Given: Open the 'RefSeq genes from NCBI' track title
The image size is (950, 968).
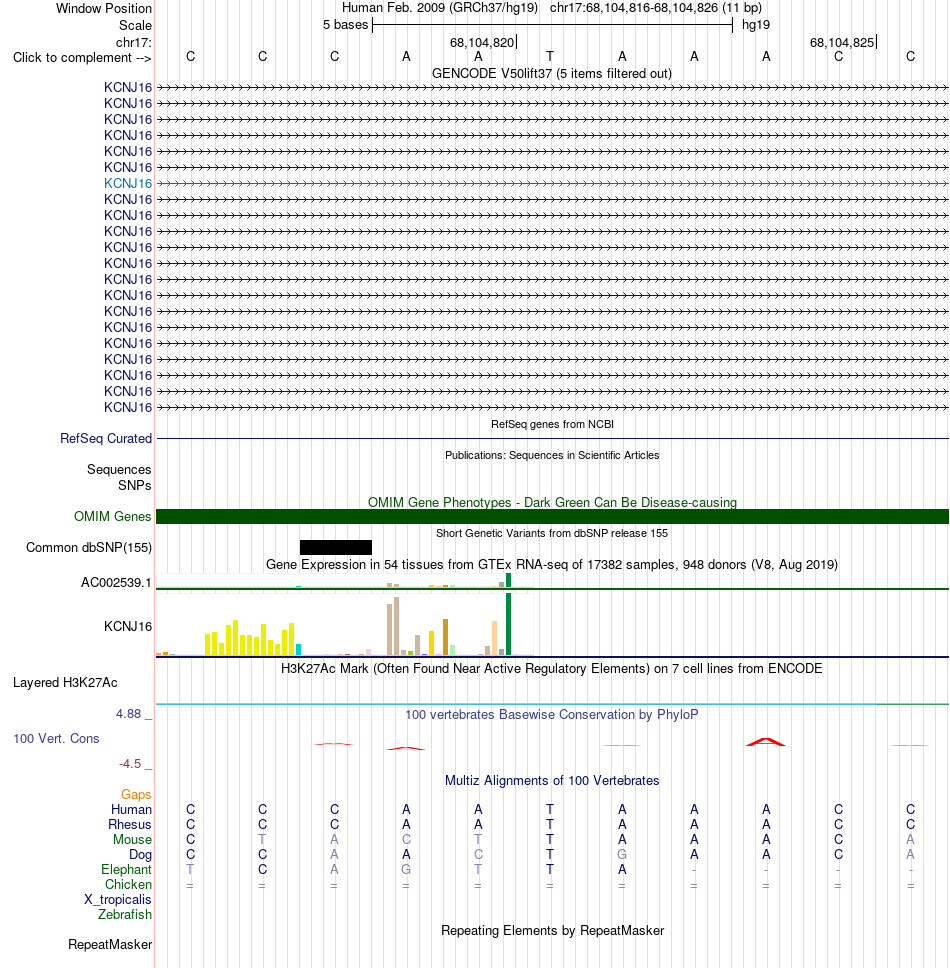Looking at the screenshot, I should (x=552, y=424).
